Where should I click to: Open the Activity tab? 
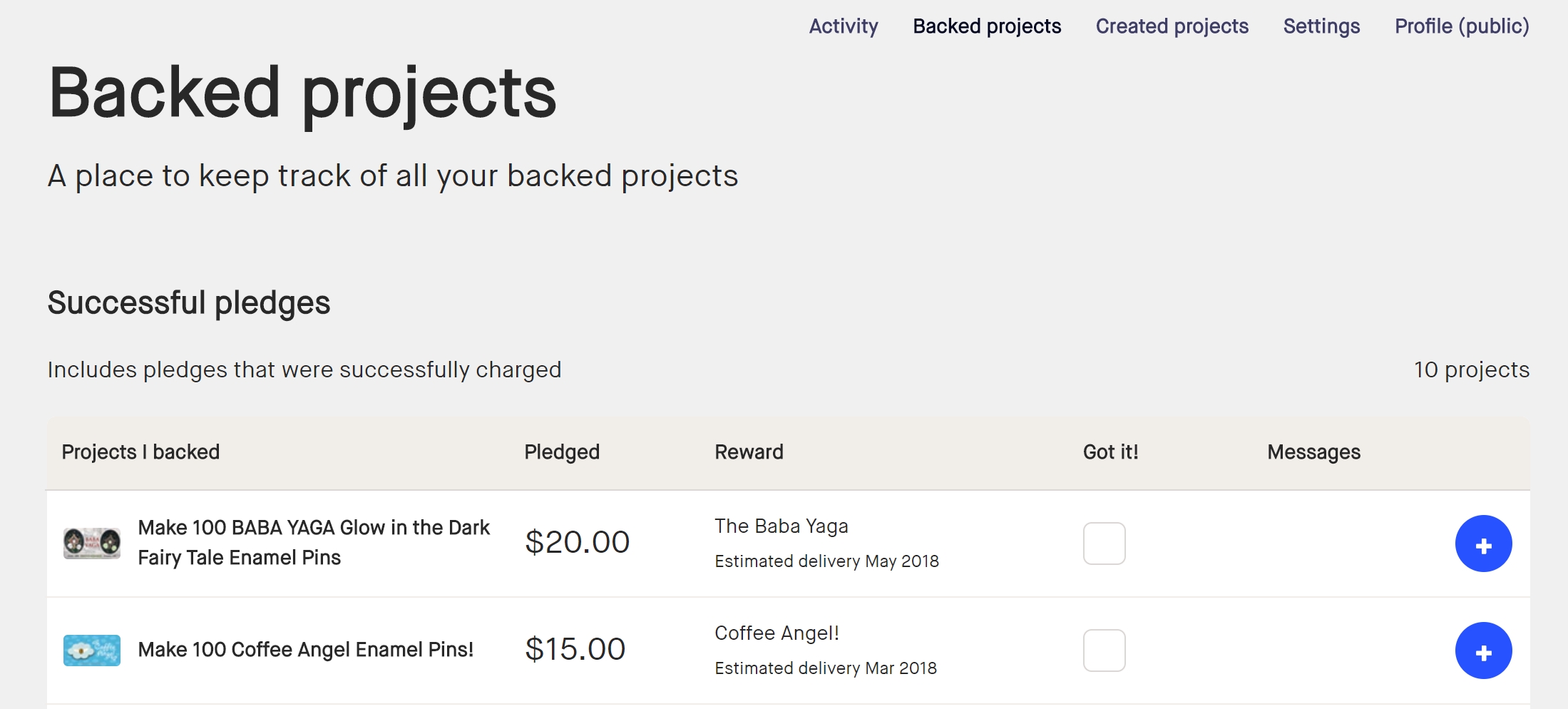[844, 26]
